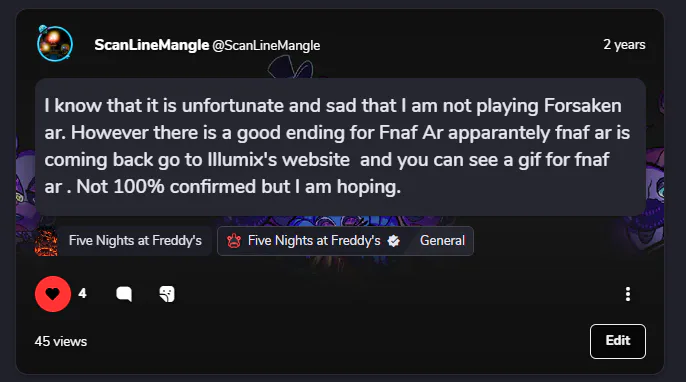Open the 2 years timestamp link
This screenshot has height=382, width=686.
point(624,44)
